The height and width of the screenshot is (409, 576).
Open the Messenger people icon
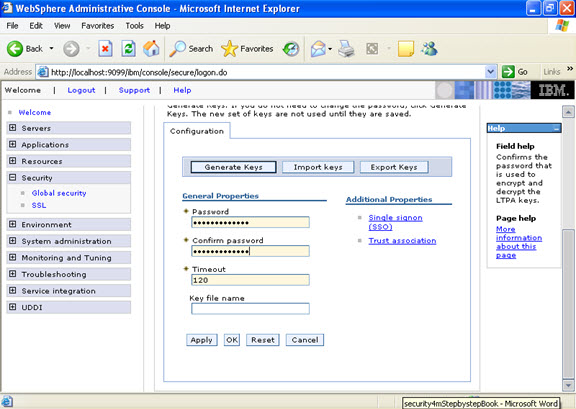pos(429,49)
